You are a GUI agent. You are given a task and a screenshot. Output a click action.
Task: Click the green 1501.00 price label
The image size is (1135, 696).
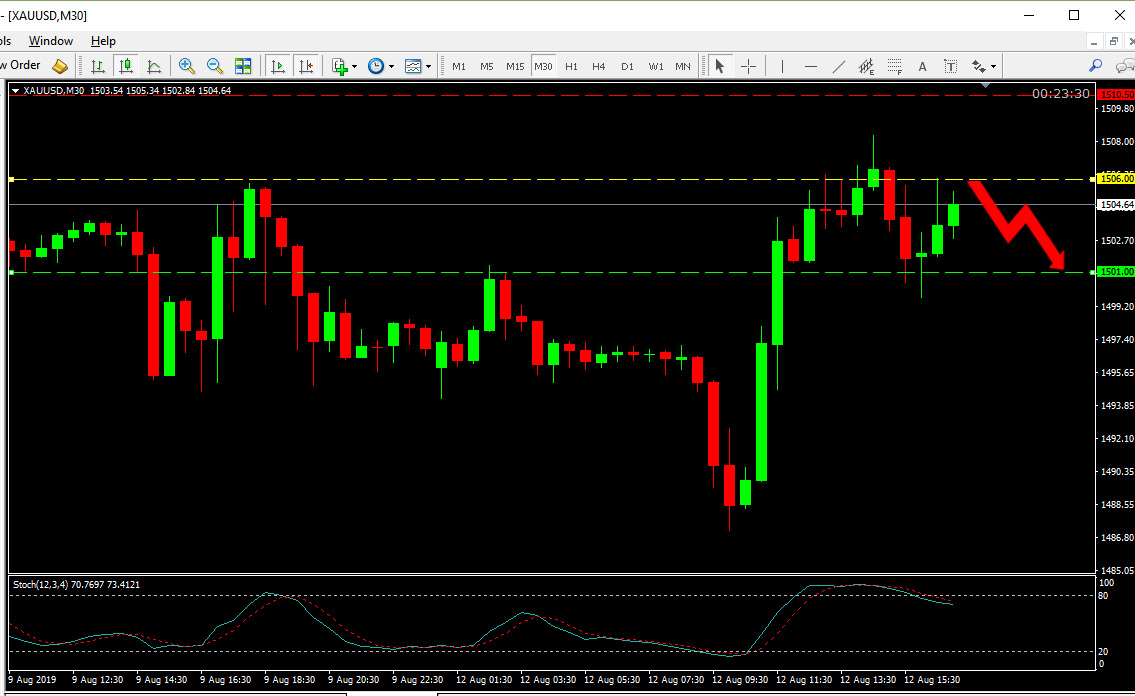(x=1115, y=272)
